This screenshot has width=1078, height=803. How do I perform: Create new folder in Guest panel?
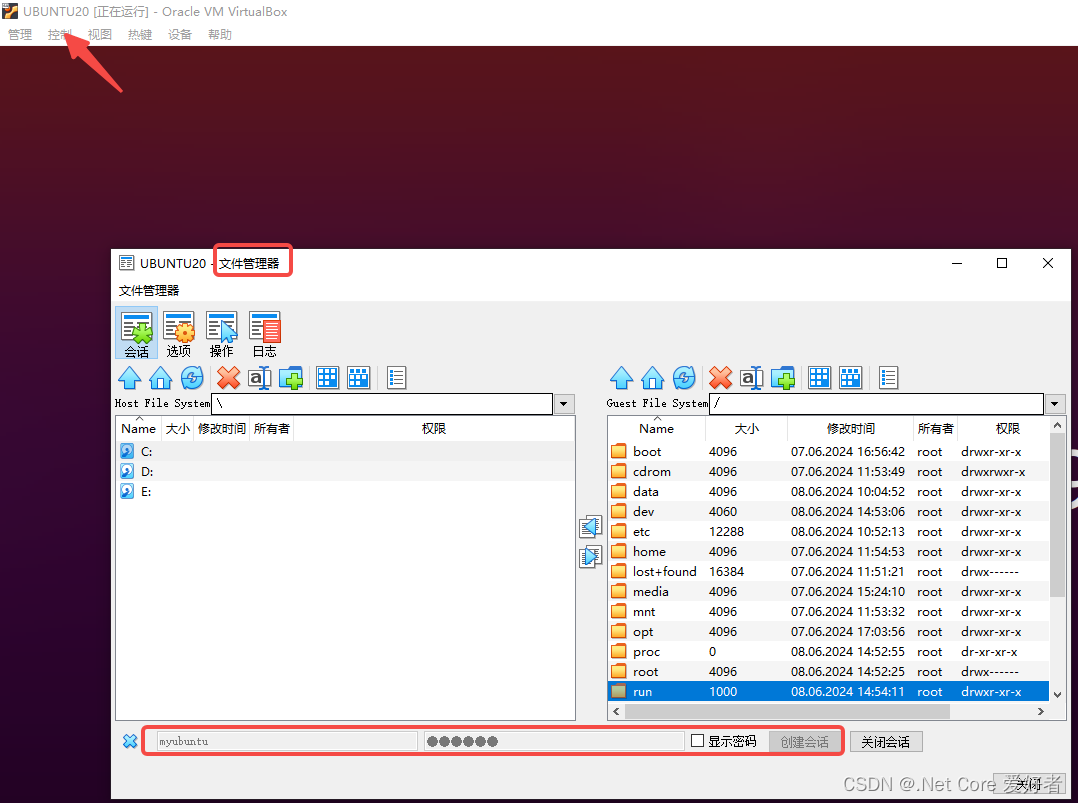pyautogui.click(x=783, y=377)
